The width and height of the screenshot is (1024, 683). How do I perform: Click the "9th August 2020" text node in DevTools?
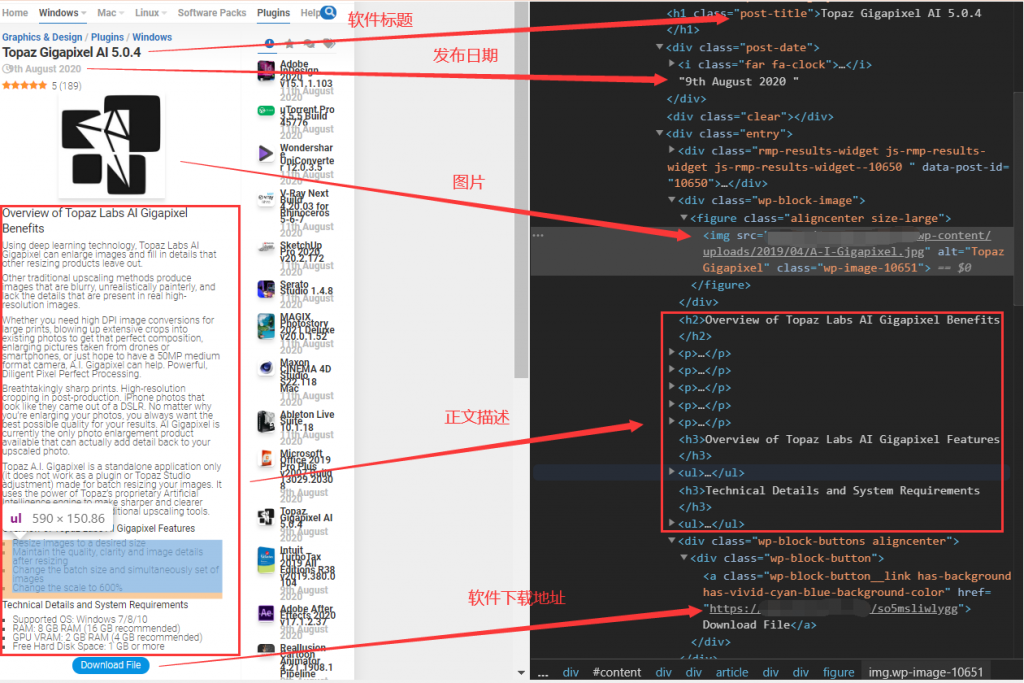[x=738, y=82]
